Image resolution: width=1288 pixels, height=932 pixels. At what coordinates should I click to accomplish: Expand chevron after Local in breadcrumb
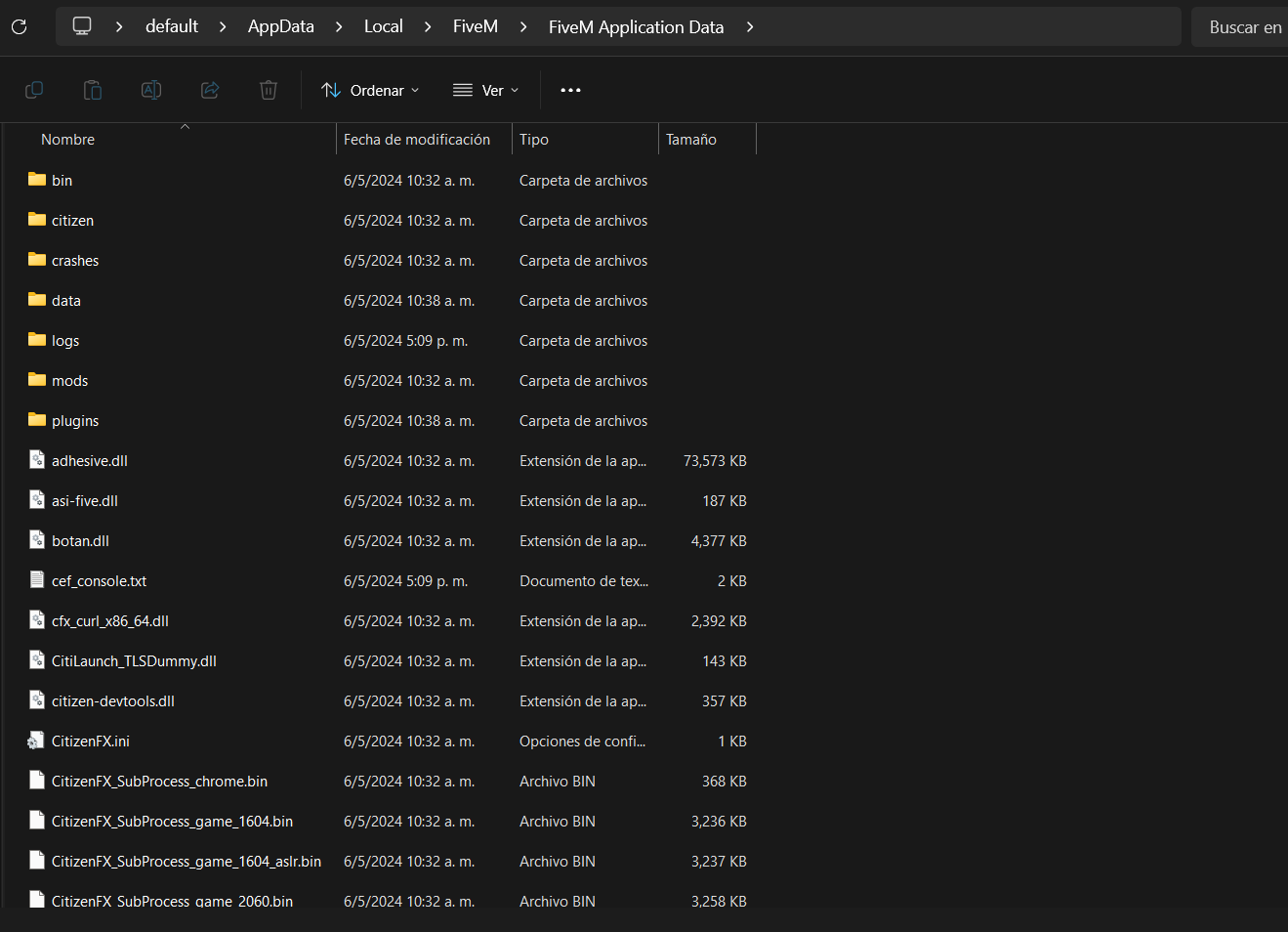coord(428,27)
